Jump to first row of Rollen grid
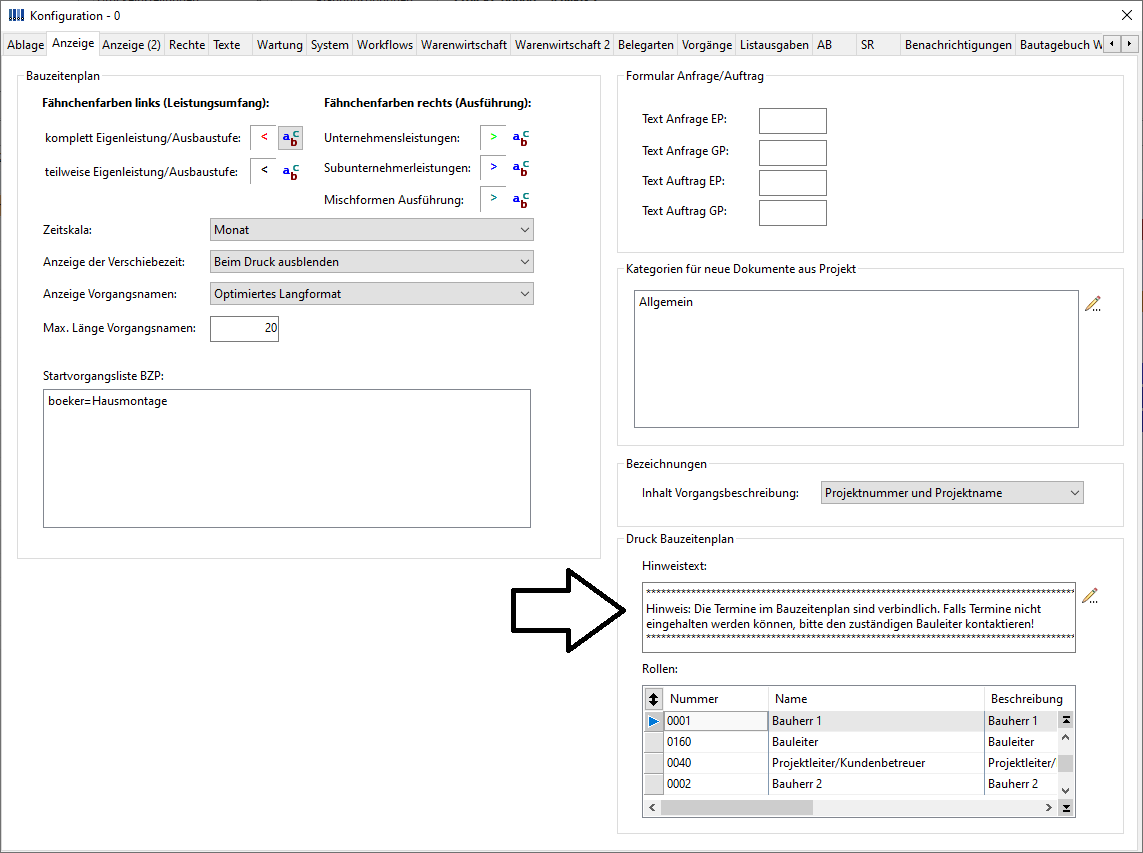The image size is (1143, 853). [x=1066, y=720]
